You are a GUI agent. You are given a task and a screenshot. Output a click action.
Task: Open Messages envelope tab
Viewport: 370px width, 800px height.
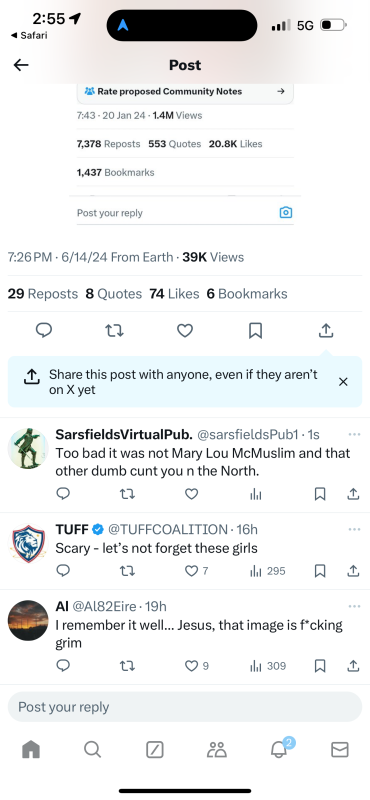[339, 749]
